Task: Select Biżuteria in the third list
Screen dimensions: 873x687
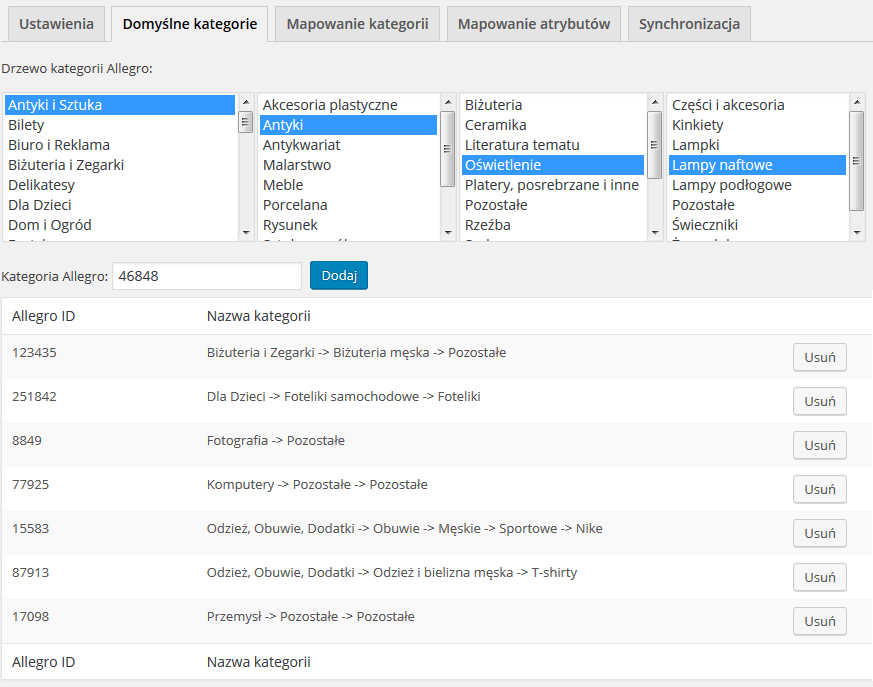Action: [553, 105]
